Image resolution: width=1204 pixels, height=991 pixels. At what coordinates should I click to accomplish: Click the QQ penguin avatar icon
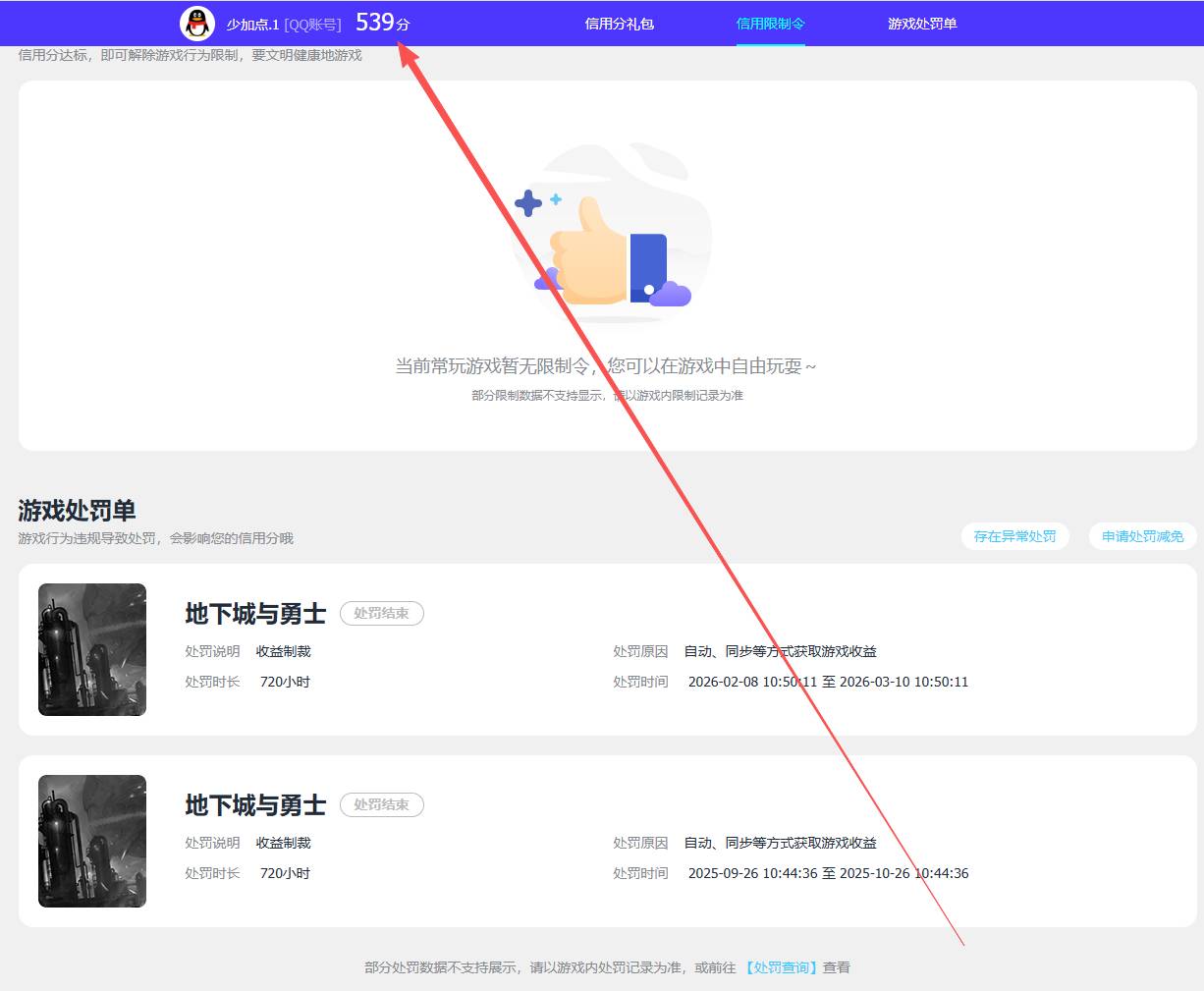pyautogui.click(x=197, y=24)
